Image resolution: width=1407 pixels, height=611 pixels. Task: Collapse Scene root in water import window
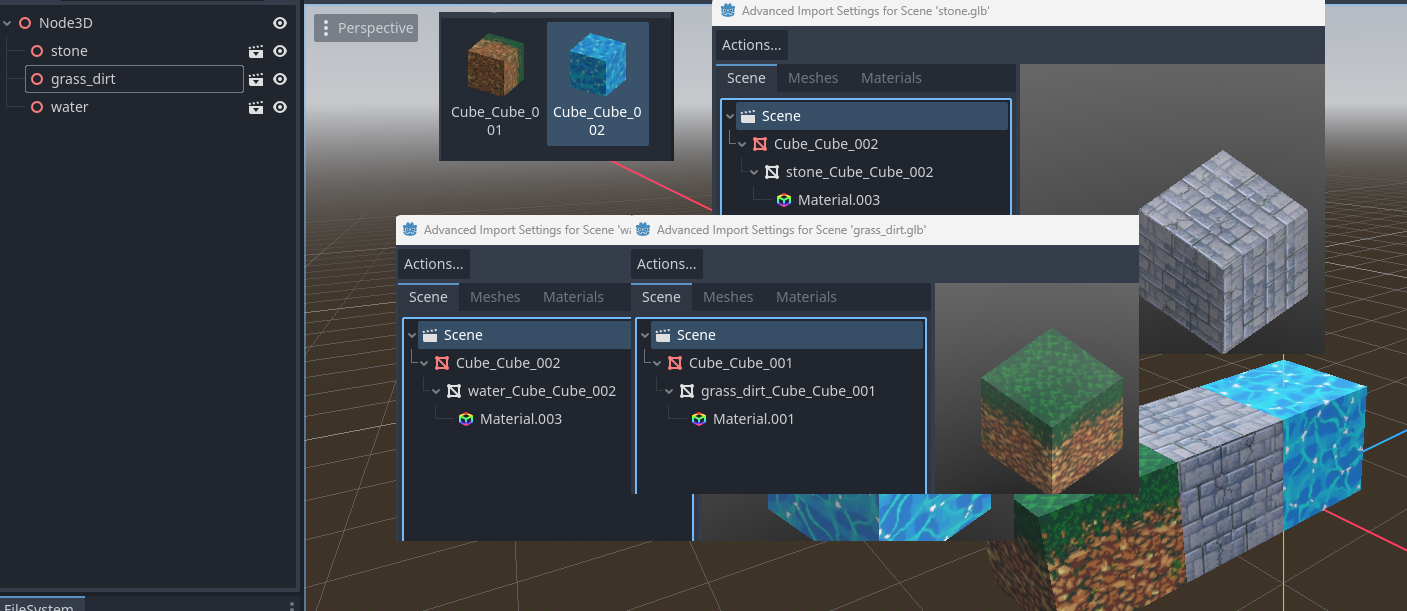(x=412, y=335)
